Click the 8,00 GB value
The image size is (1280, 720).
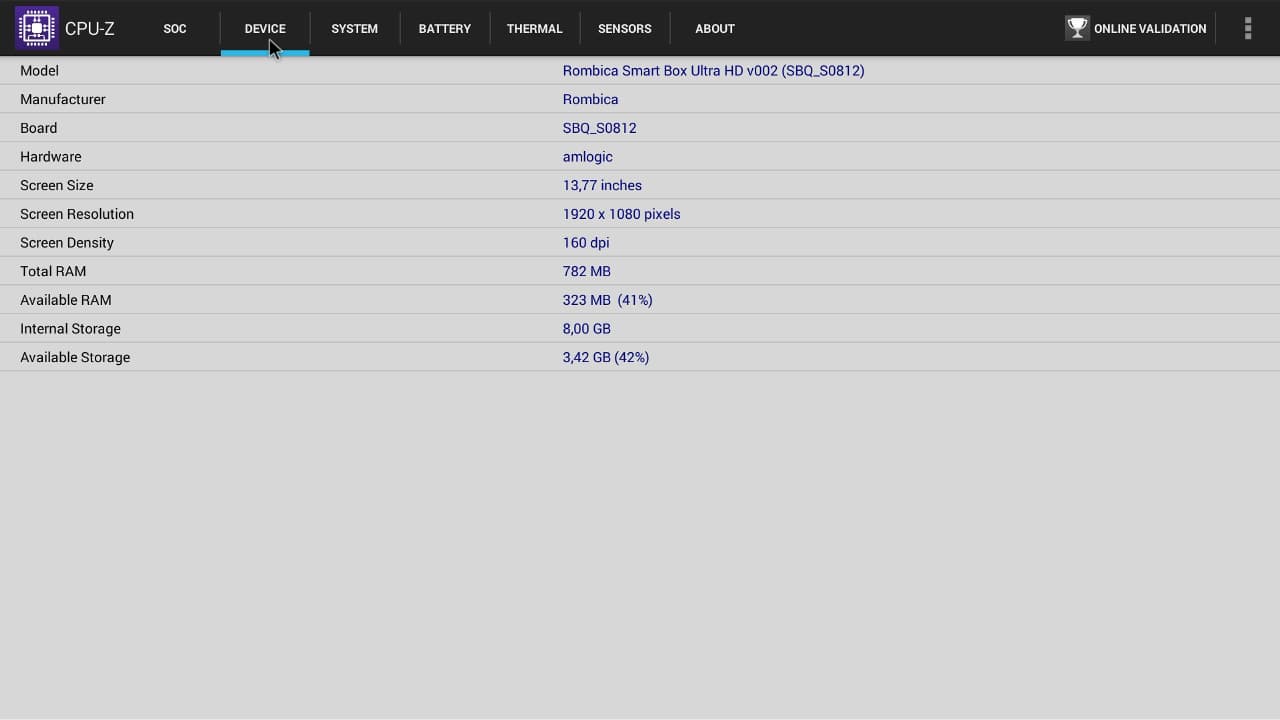click(587, 329)
